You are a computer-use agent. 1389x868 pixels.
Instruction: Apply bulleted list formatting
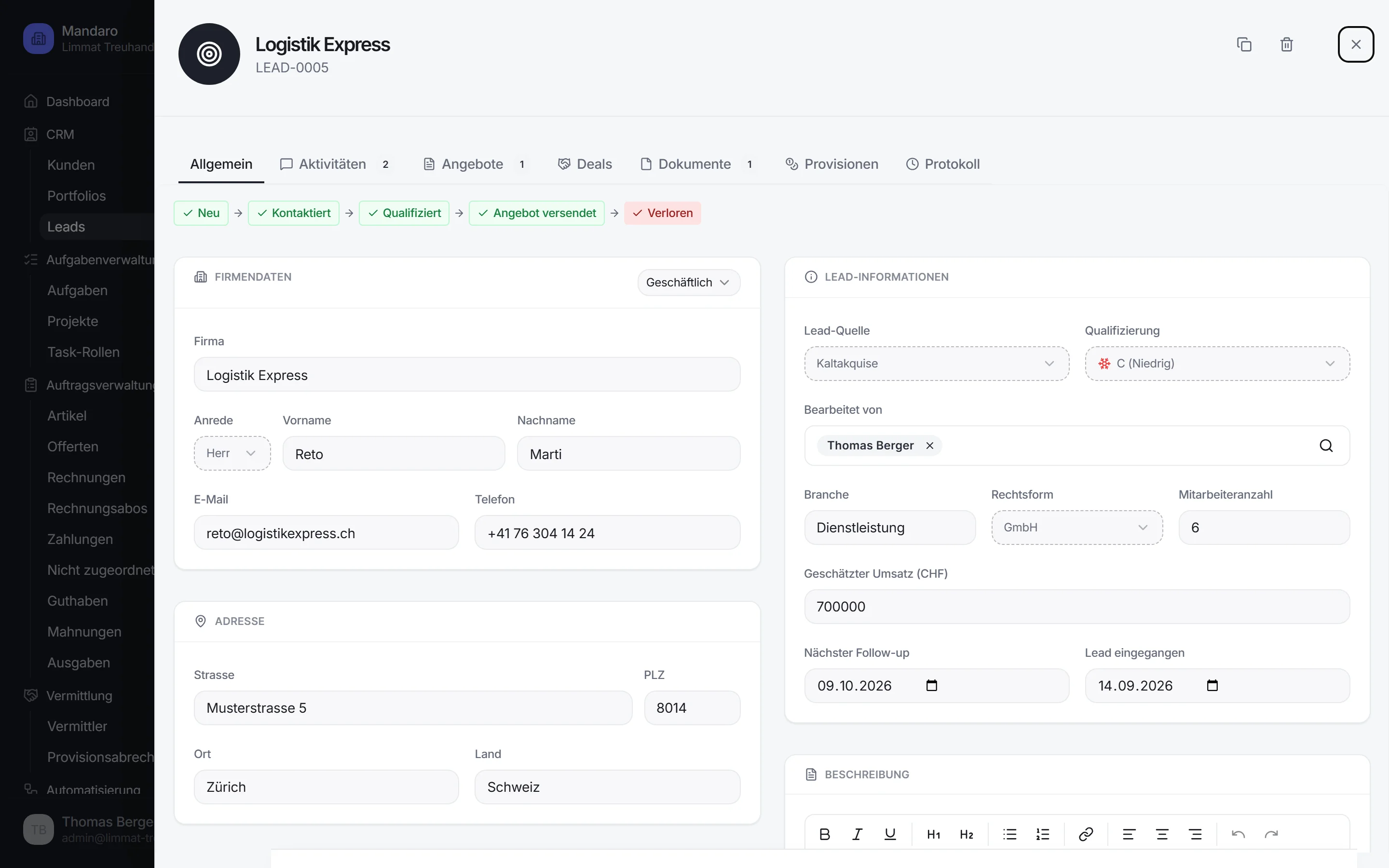pyautogui.click(x=1009, y=834)
